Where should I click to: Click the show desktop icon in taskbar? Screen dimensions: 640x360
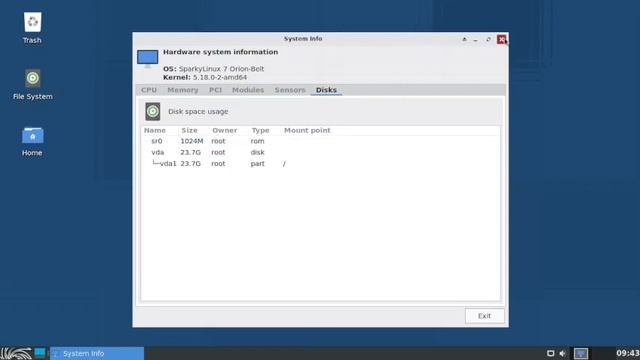click(x=40, y=353)
